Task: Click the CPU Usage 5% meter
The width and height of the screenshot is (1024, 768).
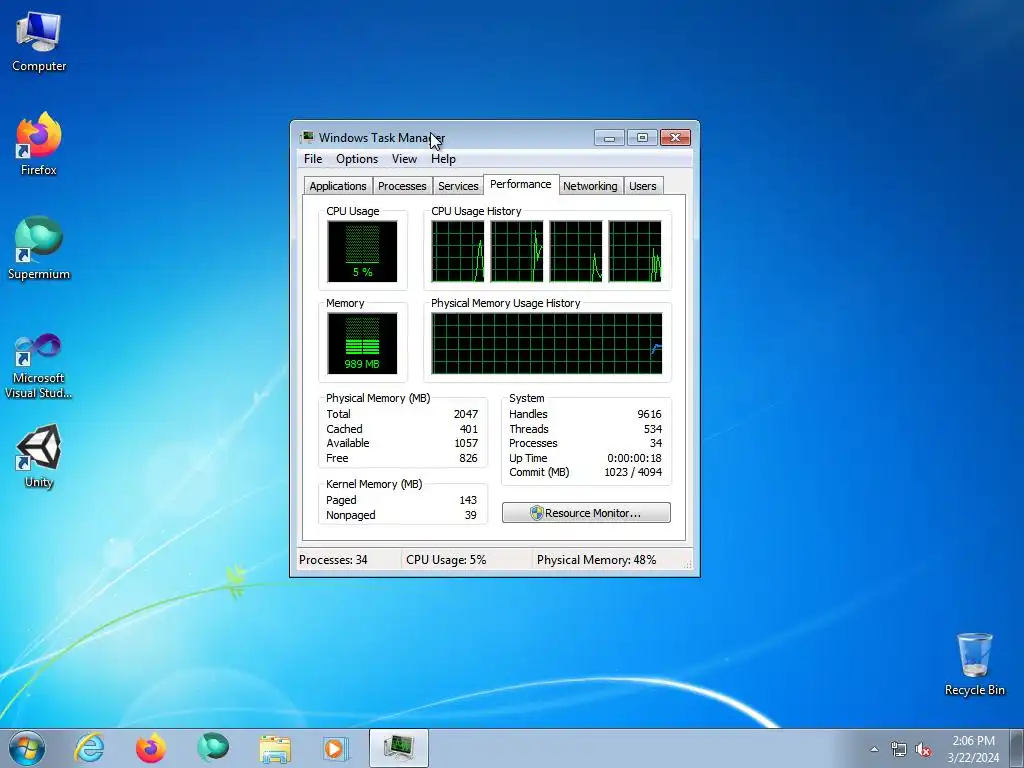Action: pos(362,251)
